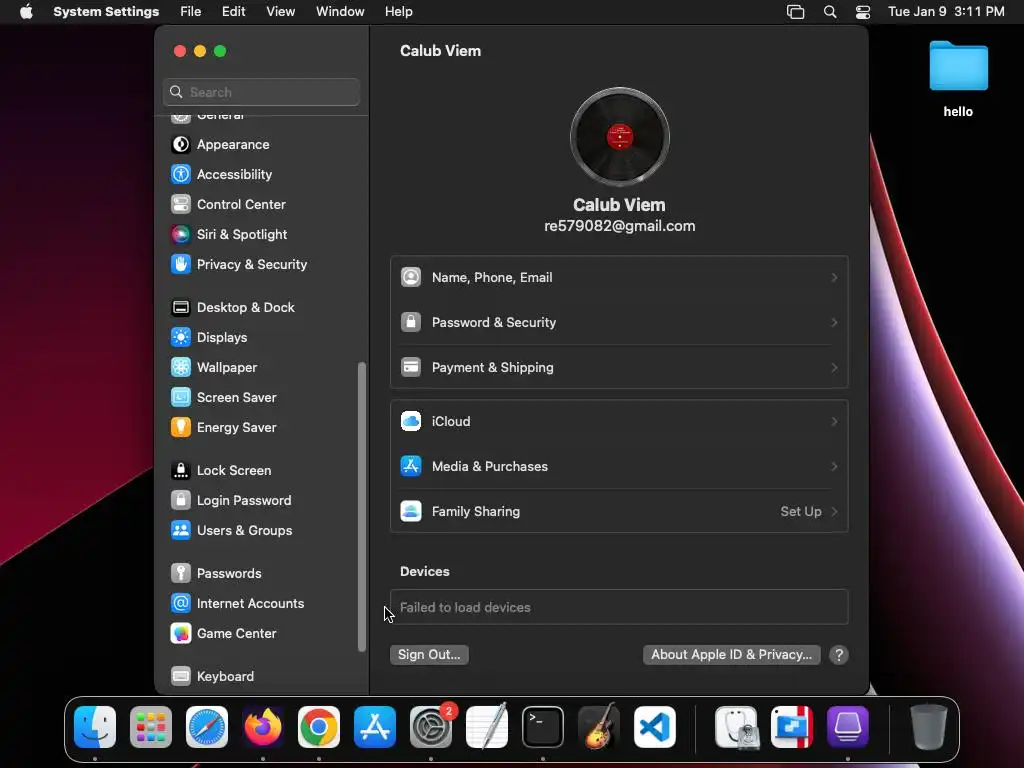The width and height of the screenshot is (1024, 768).
Task: Open Password & Security row
Action: click(x=619, y=323)
